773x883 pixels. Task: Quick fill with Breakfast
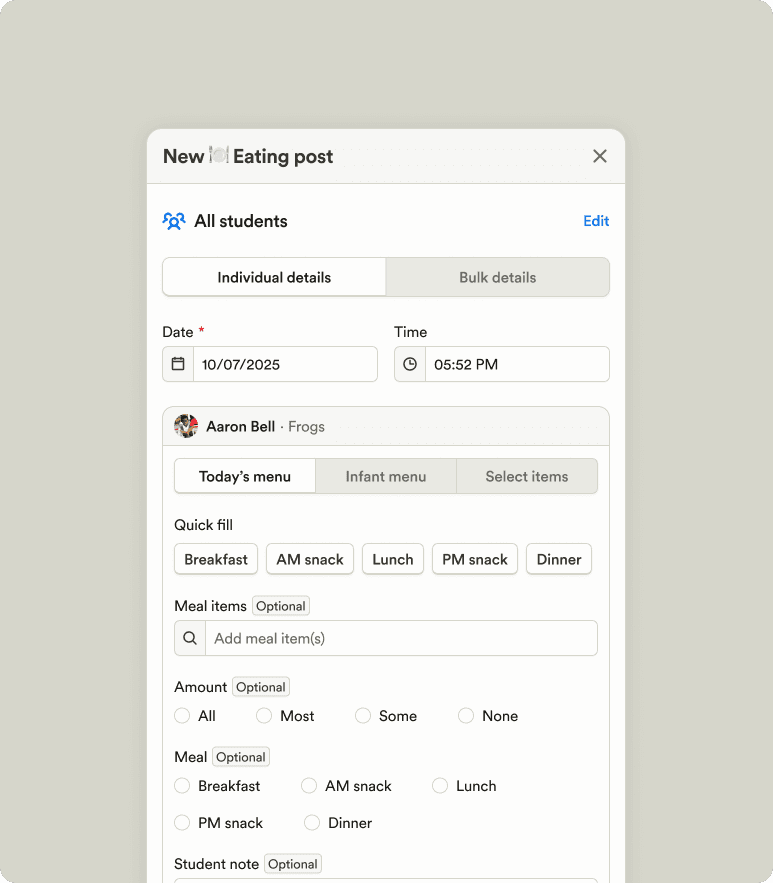216,559
